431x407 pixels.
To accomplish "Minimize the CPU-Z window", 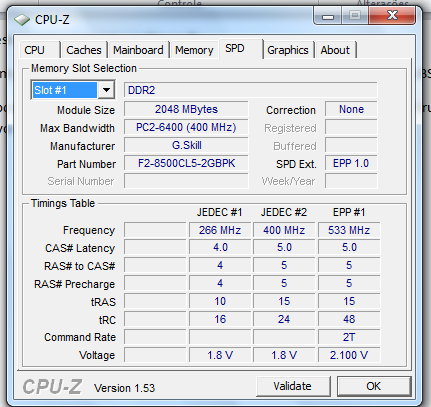I will 327,16.
